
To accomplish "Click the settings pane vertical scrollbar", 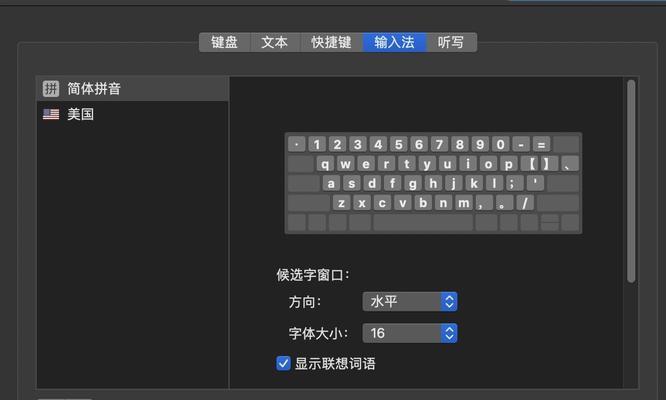I will coord(631,181).
